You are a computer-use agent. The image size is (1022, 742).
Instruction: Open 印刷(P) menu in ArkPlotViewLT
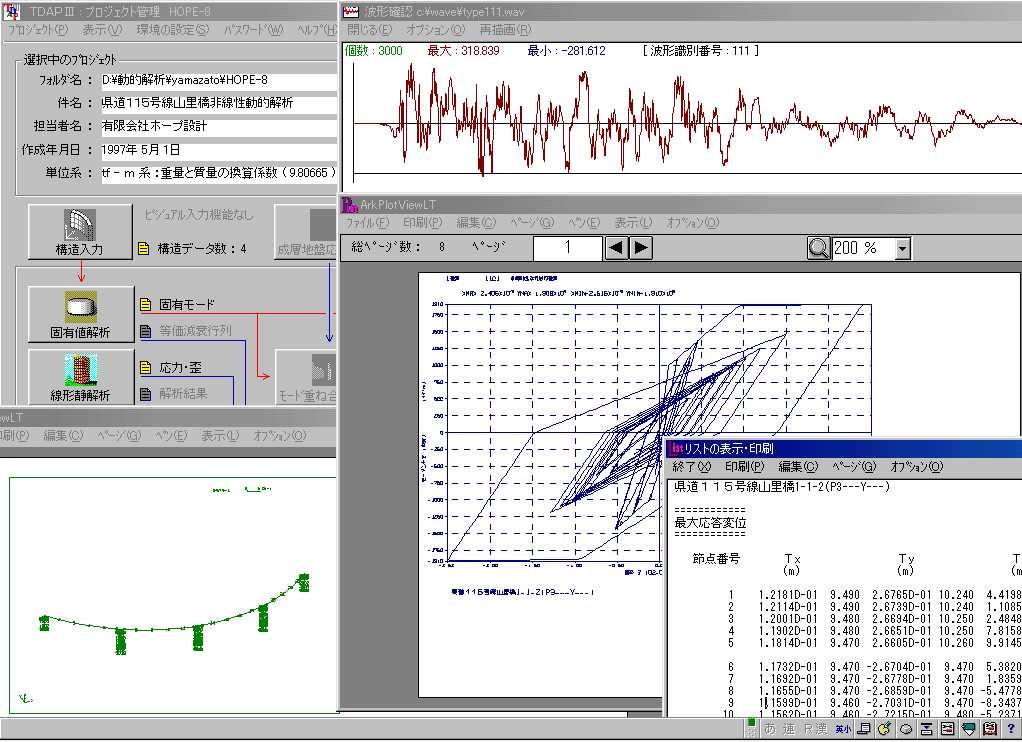tap(422, 223)
